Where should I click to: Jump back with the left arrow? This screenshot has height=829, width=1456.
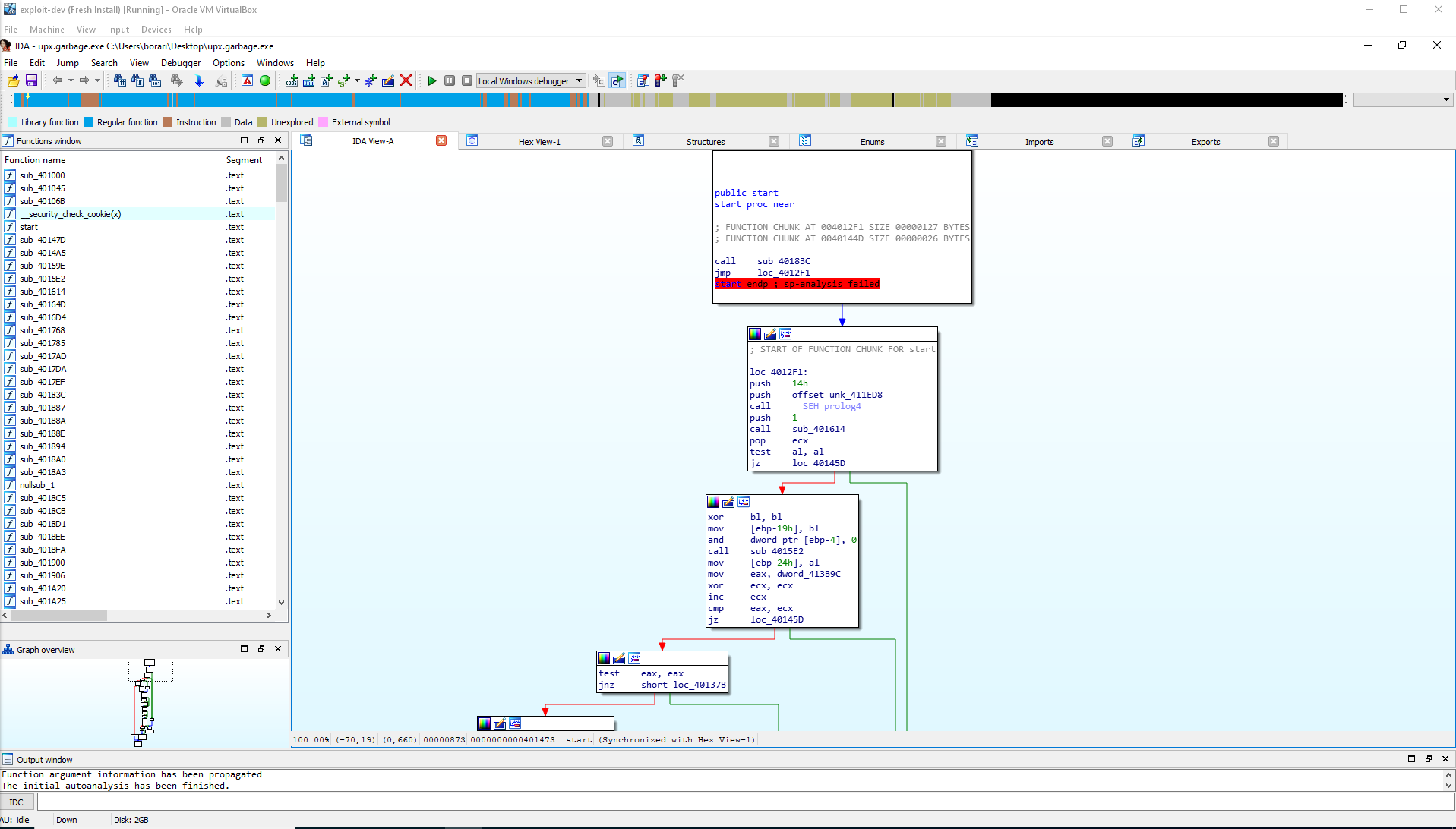click(x=58, y=80)
